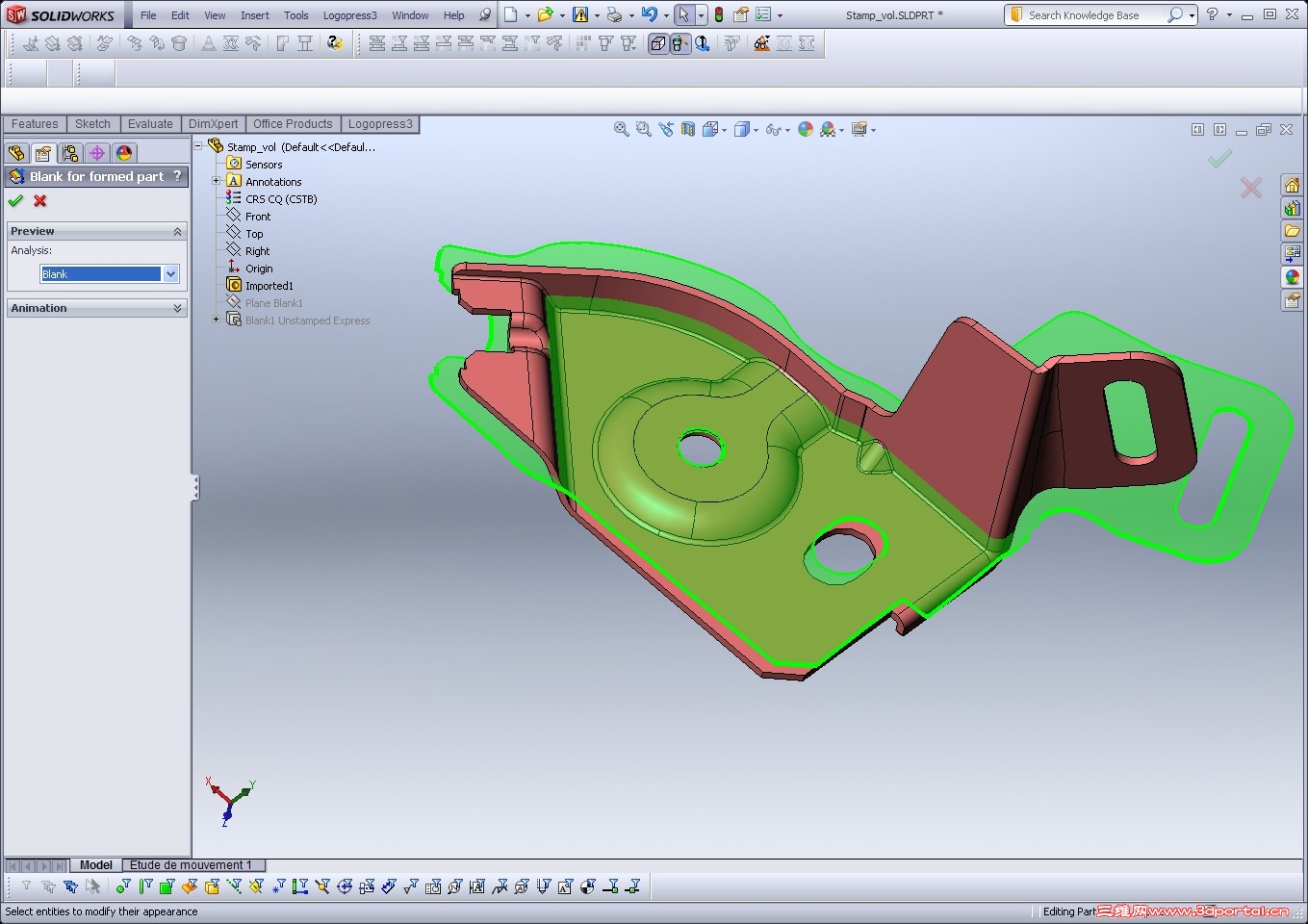Toggle the Select arrow tool button
This screenshot has width=1308, height=924.
tap(683, 14)
